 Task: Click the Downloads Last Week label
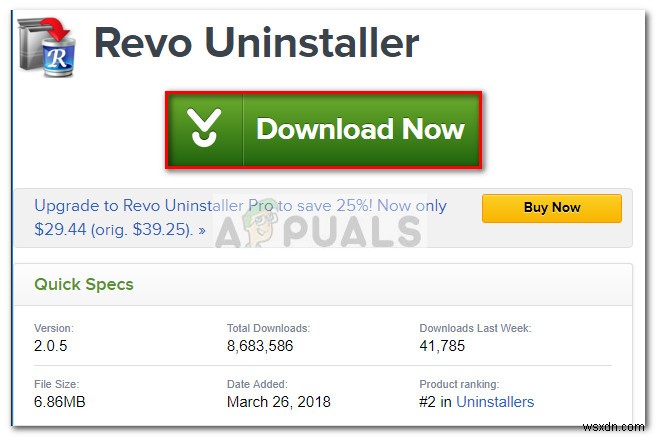pyautogui.click(x=475, y=327)
